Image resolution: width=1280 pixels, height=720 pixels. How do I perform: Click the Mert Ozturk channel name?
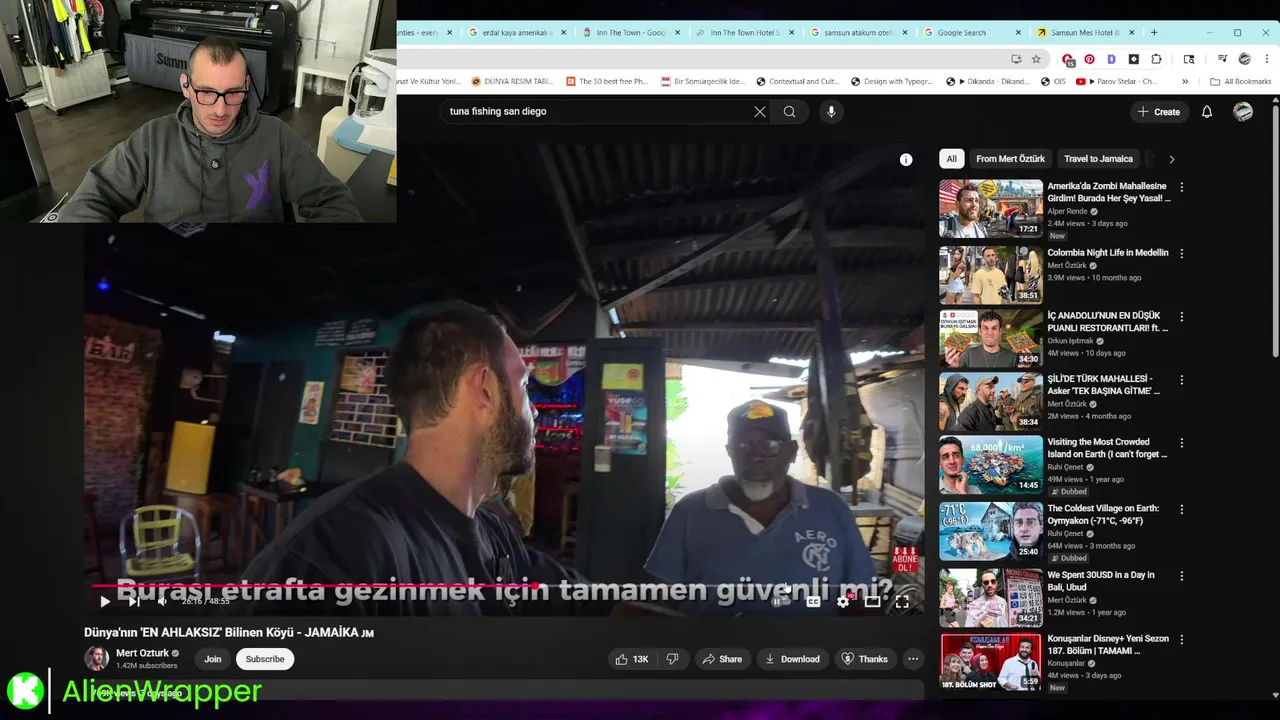point(142,653)
